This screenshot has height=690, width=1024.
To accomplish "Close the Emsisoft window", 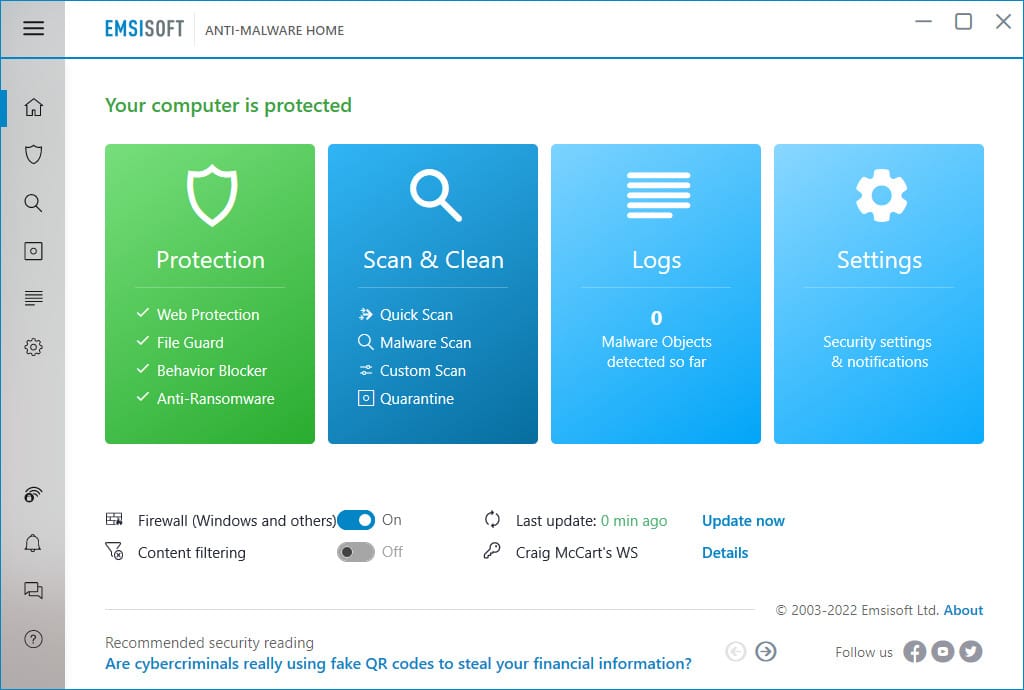I will (x=1003, y=22).
